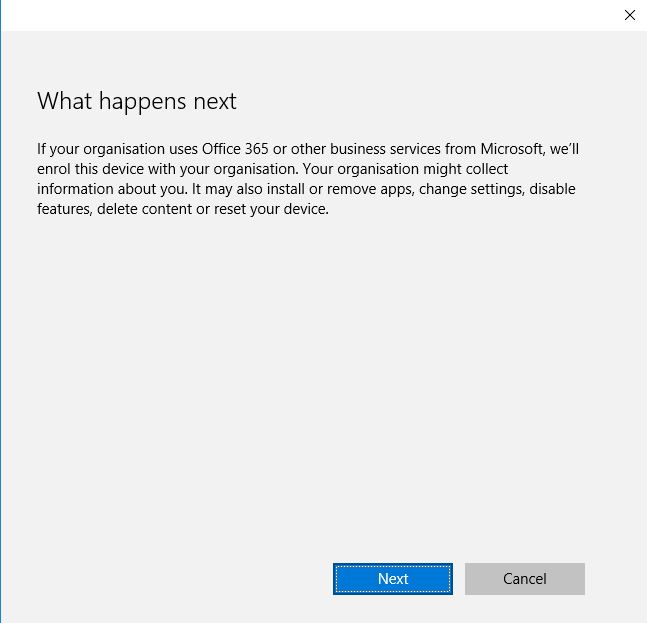
Task: Click the Next button
Action: [x=392, y=579]
